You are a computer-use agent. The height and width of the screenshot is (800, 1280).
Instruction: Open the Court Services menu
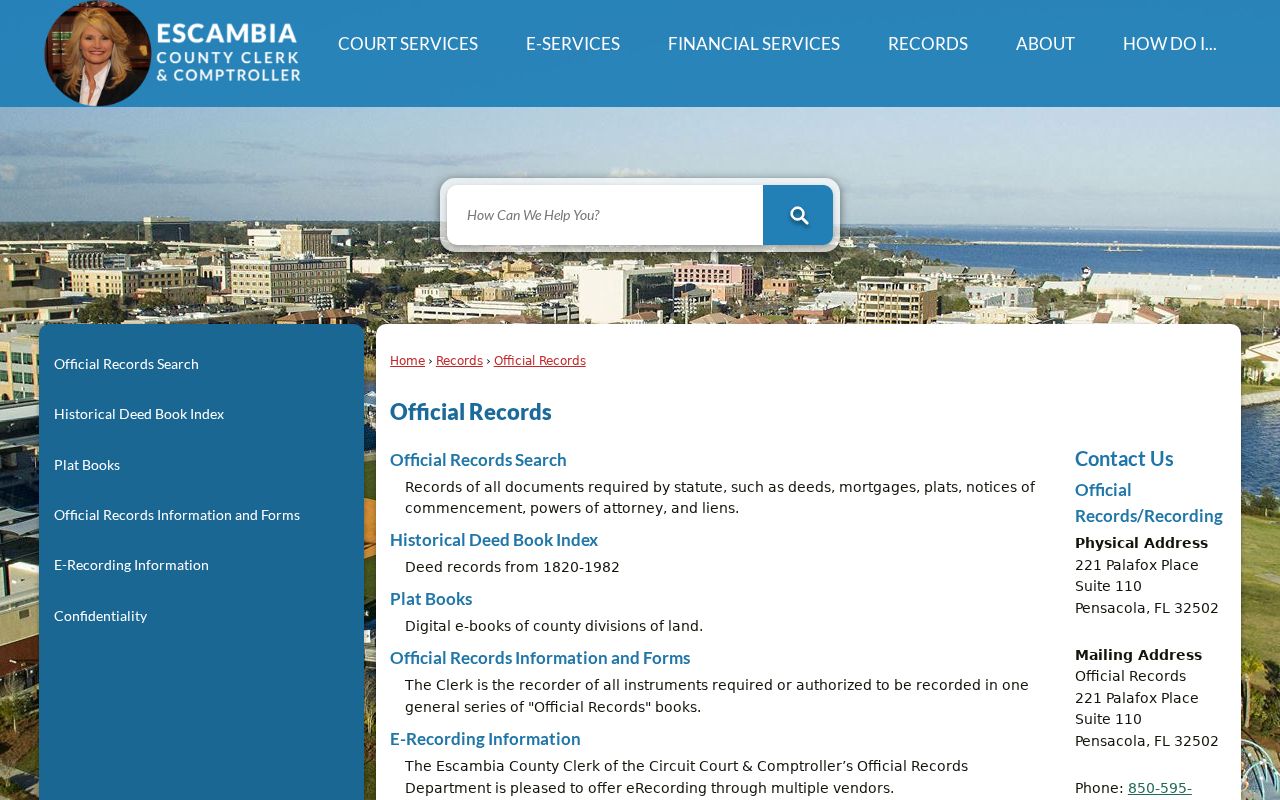point(408,44)
